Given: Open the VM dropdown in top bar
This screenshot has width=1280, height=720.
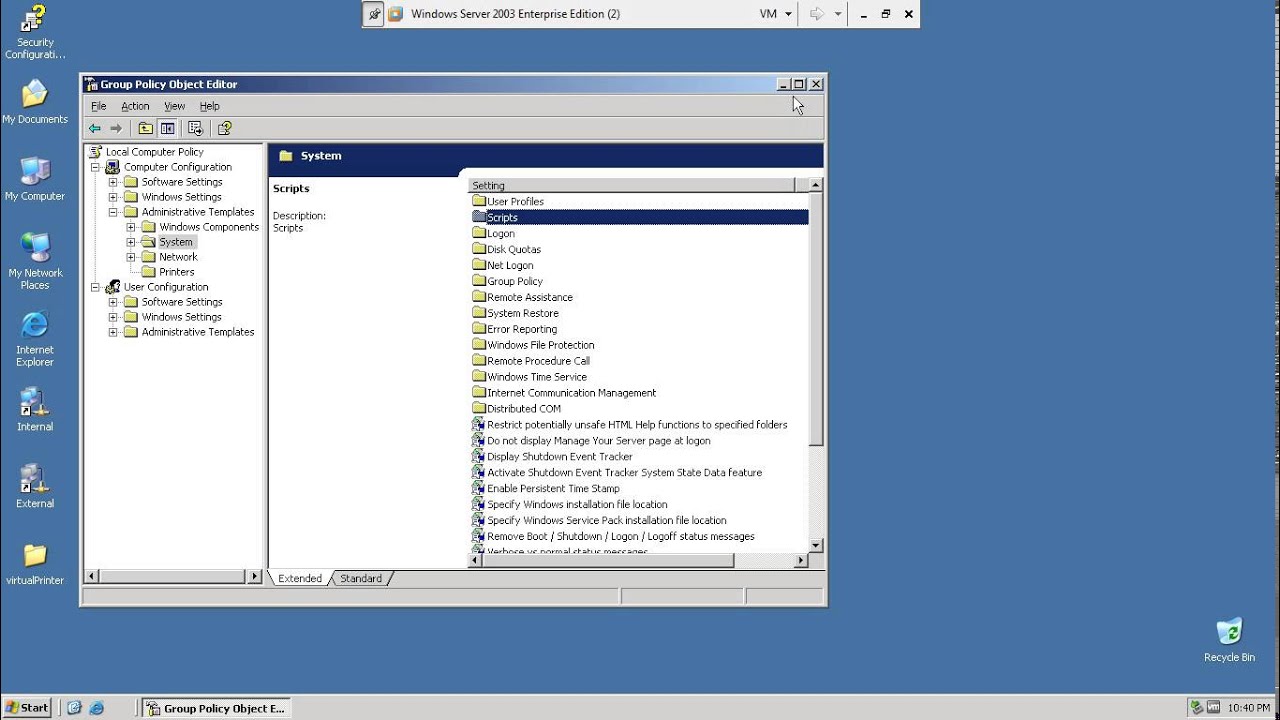Looking at the screenshot, I should point(776,14).
